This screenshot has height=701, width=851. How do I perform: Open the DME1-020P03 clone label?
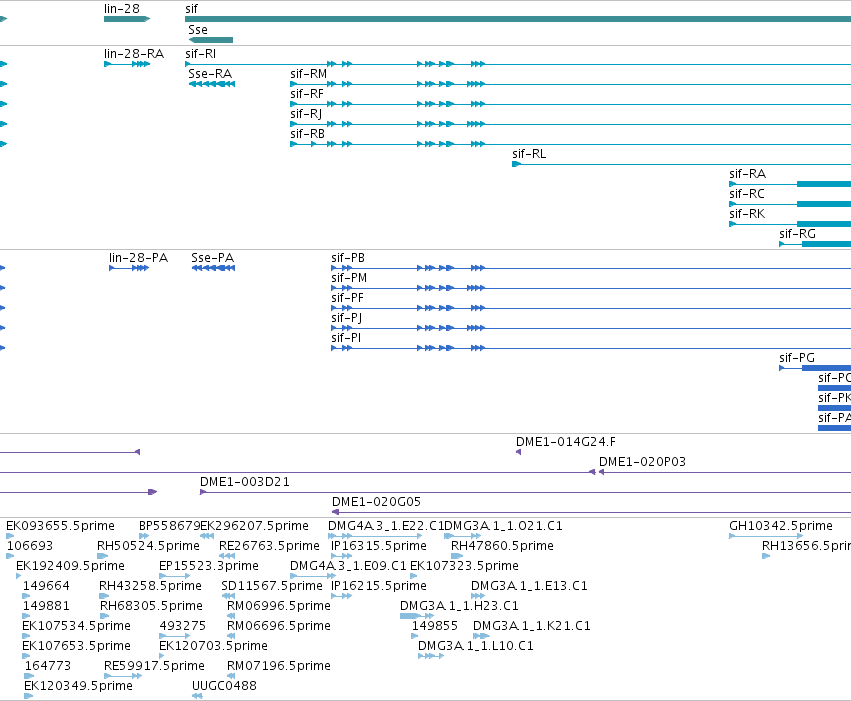[x=642, y=462]
